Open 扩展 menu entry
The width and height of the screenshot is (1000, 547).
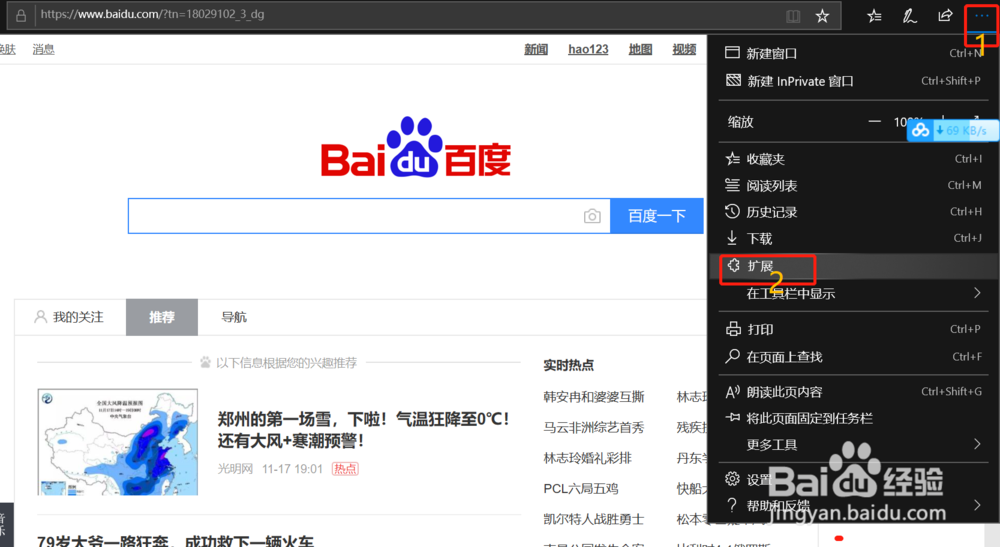855,266
